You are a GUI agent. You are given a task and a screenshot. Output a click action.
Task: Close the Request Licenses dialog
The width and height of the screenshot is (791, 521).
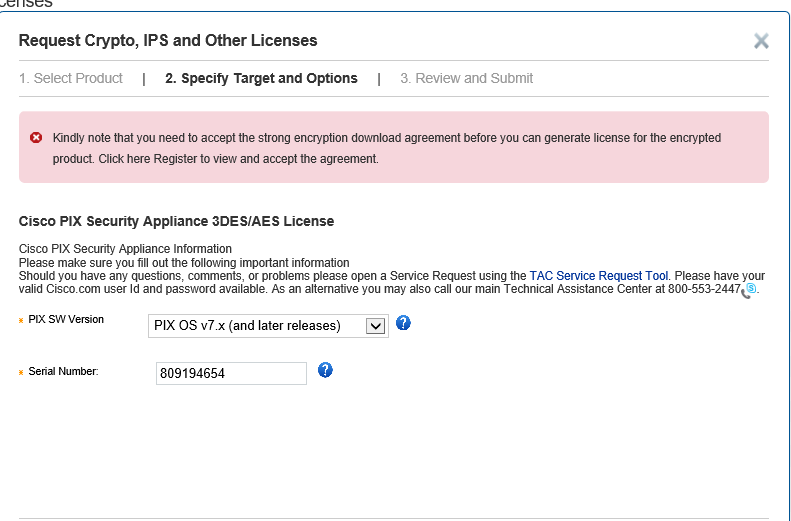pos(761,41)
